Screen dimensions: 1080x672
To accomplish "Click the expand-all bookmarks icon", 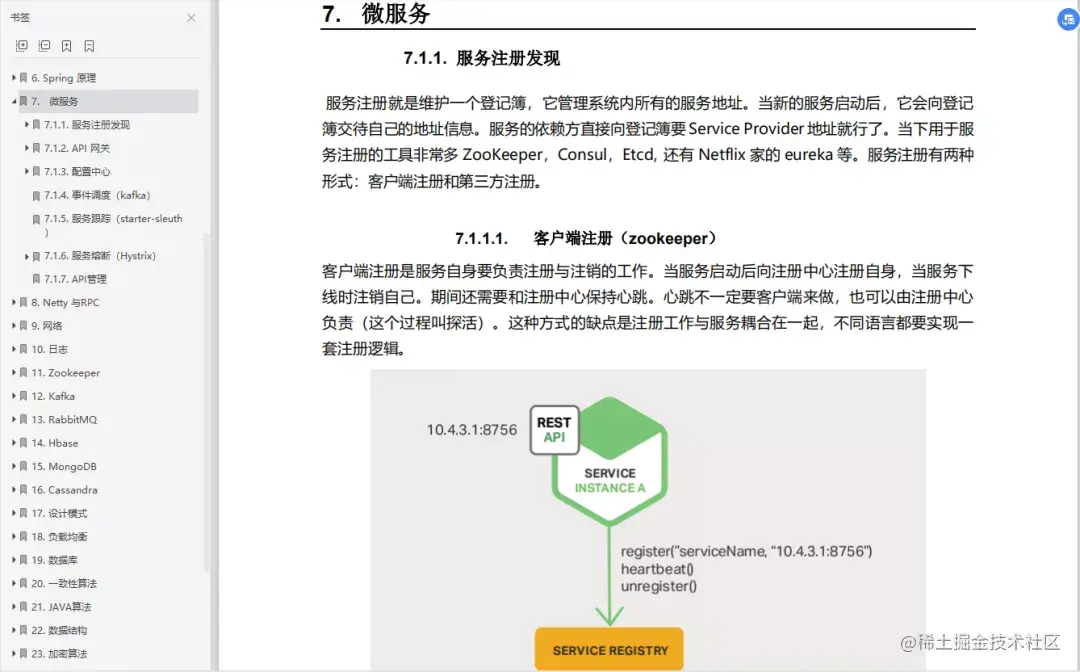I will (x=20, y=45).
